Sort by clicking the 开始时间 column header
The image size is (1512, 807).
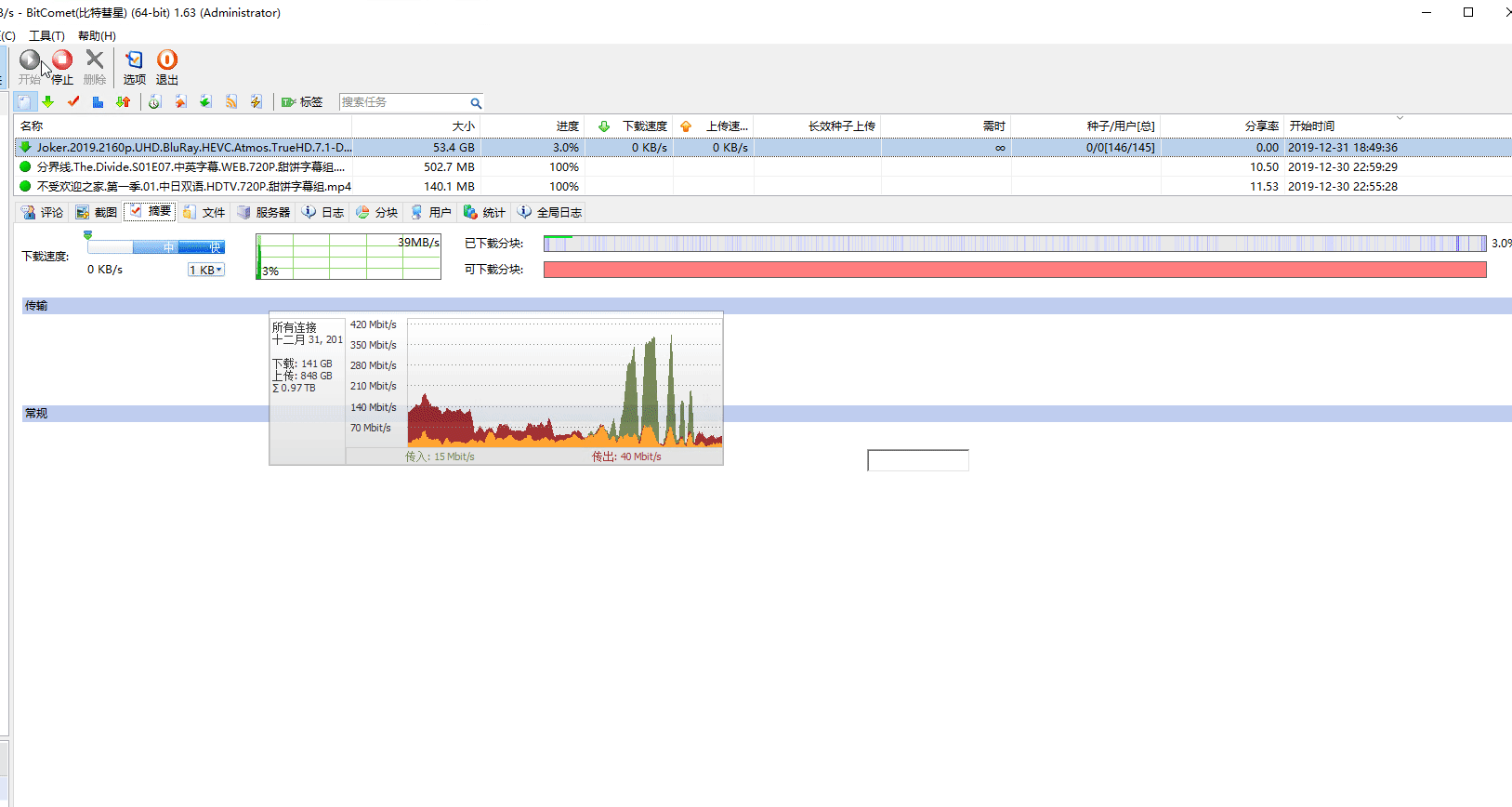pyautogui.click(x=1311, y=126)
